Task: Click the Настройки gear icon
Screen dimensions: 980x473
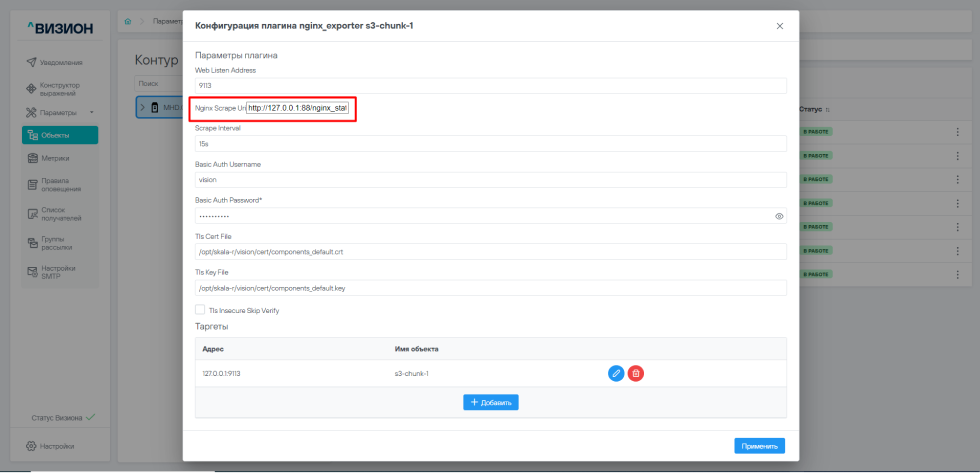Action: [x=31, y=446]
